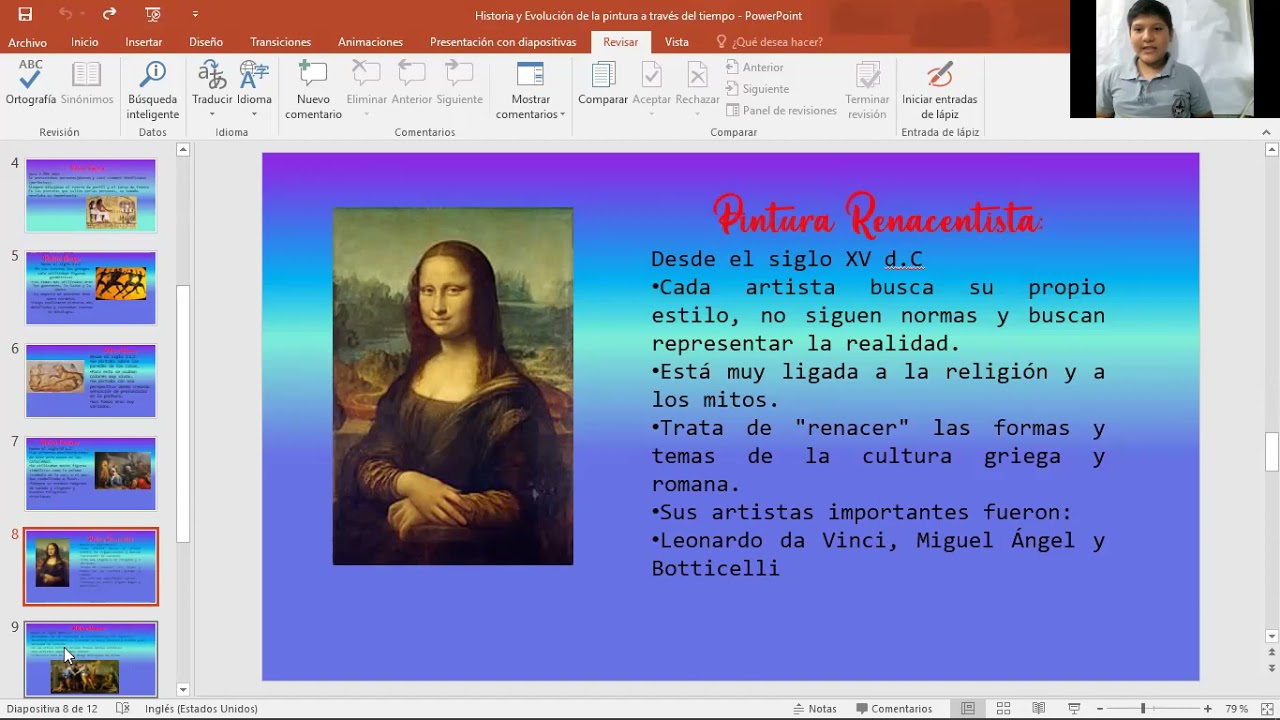Add a Nuevo comentario

(x=313, y=90)
